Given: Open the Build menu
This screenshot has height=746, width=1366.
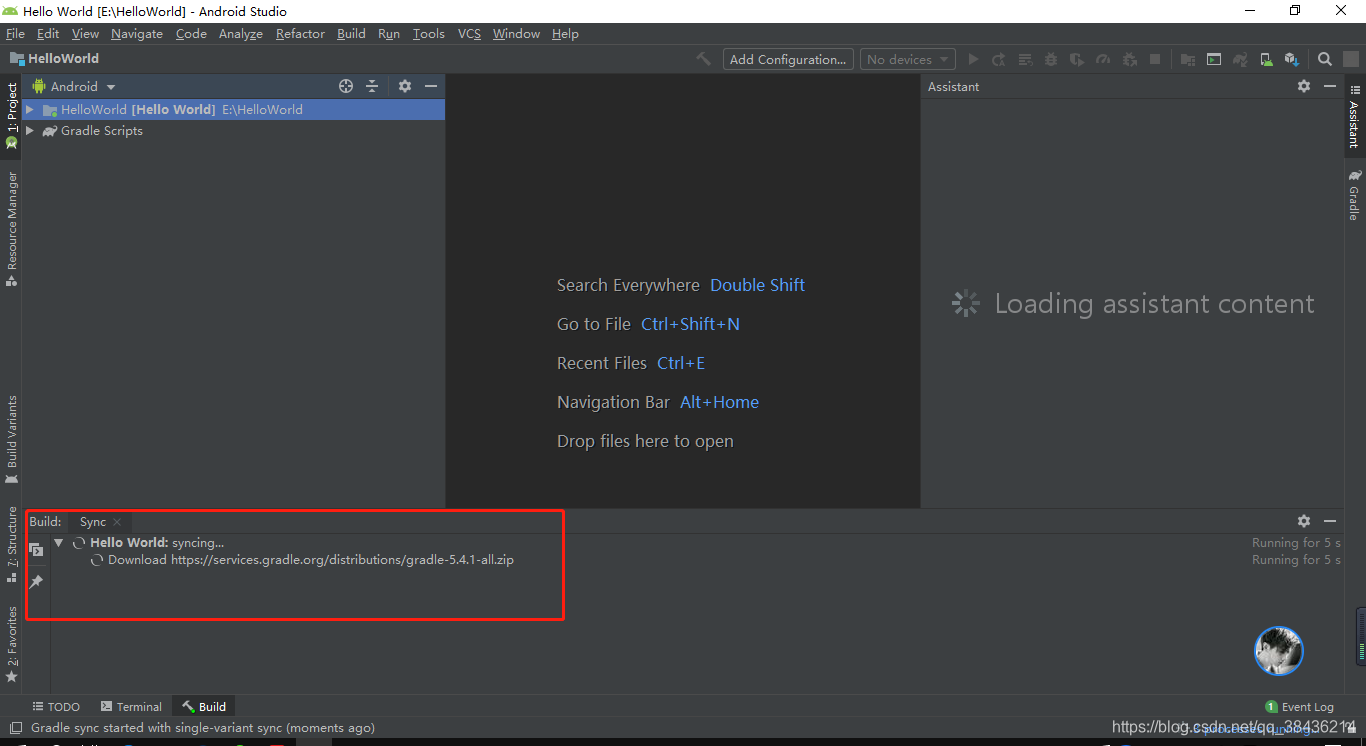Looking at the screenshot, I should pyautogui.click(x=351, y=33).
